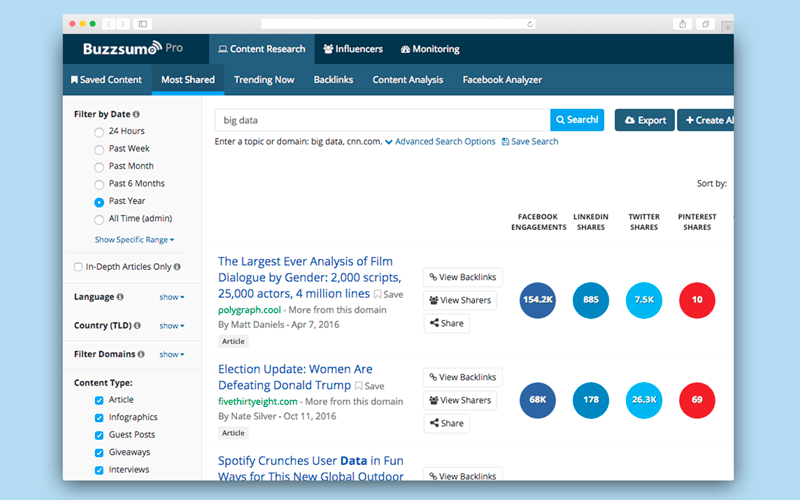Save the Election Update article bookmark

pyautogui.click(x=370, y=386)
